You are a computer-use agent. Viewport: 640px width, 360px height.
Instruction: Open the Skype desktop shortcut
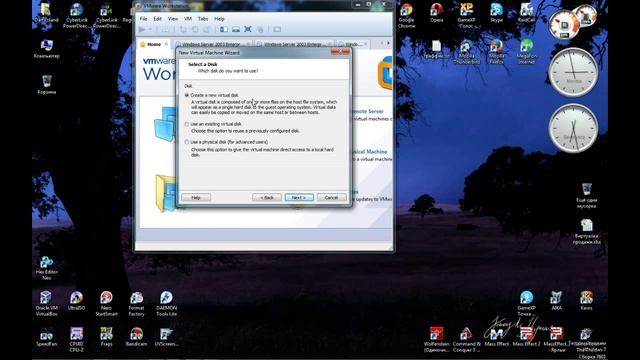(x=496, y=13)
